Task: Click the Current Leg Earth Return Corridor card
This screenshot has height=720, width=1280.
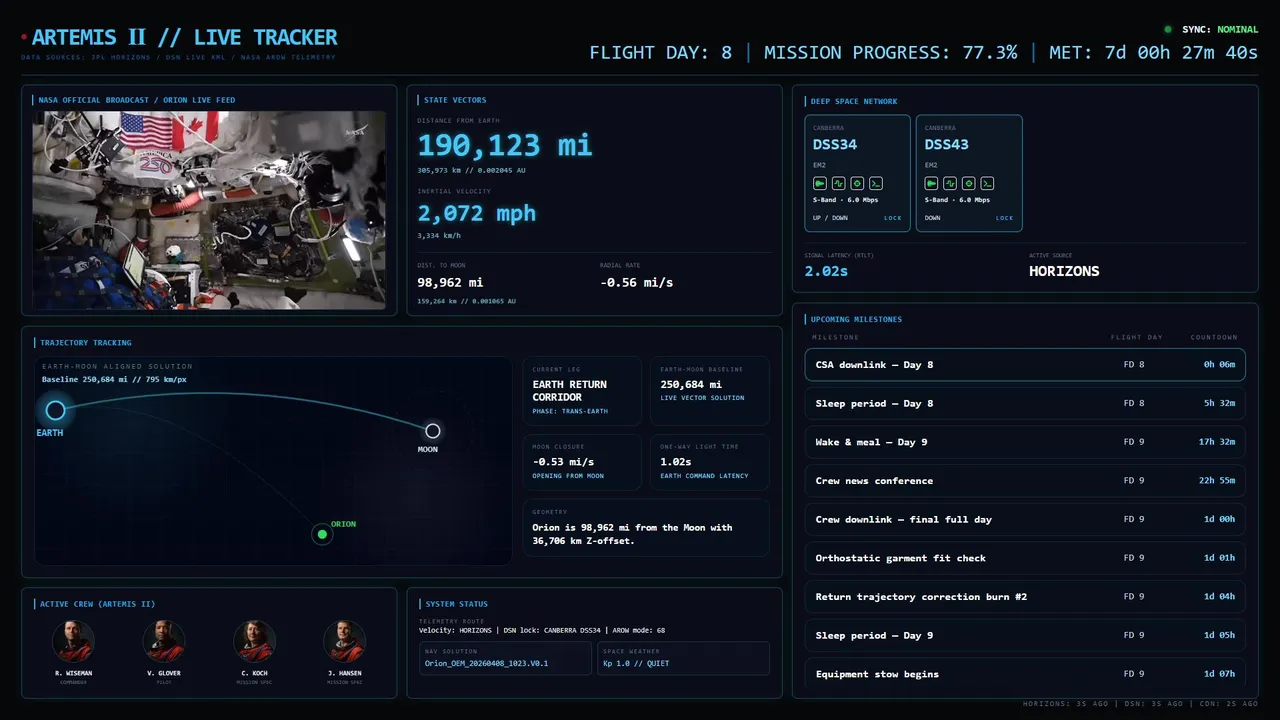Action: point(582,391)
